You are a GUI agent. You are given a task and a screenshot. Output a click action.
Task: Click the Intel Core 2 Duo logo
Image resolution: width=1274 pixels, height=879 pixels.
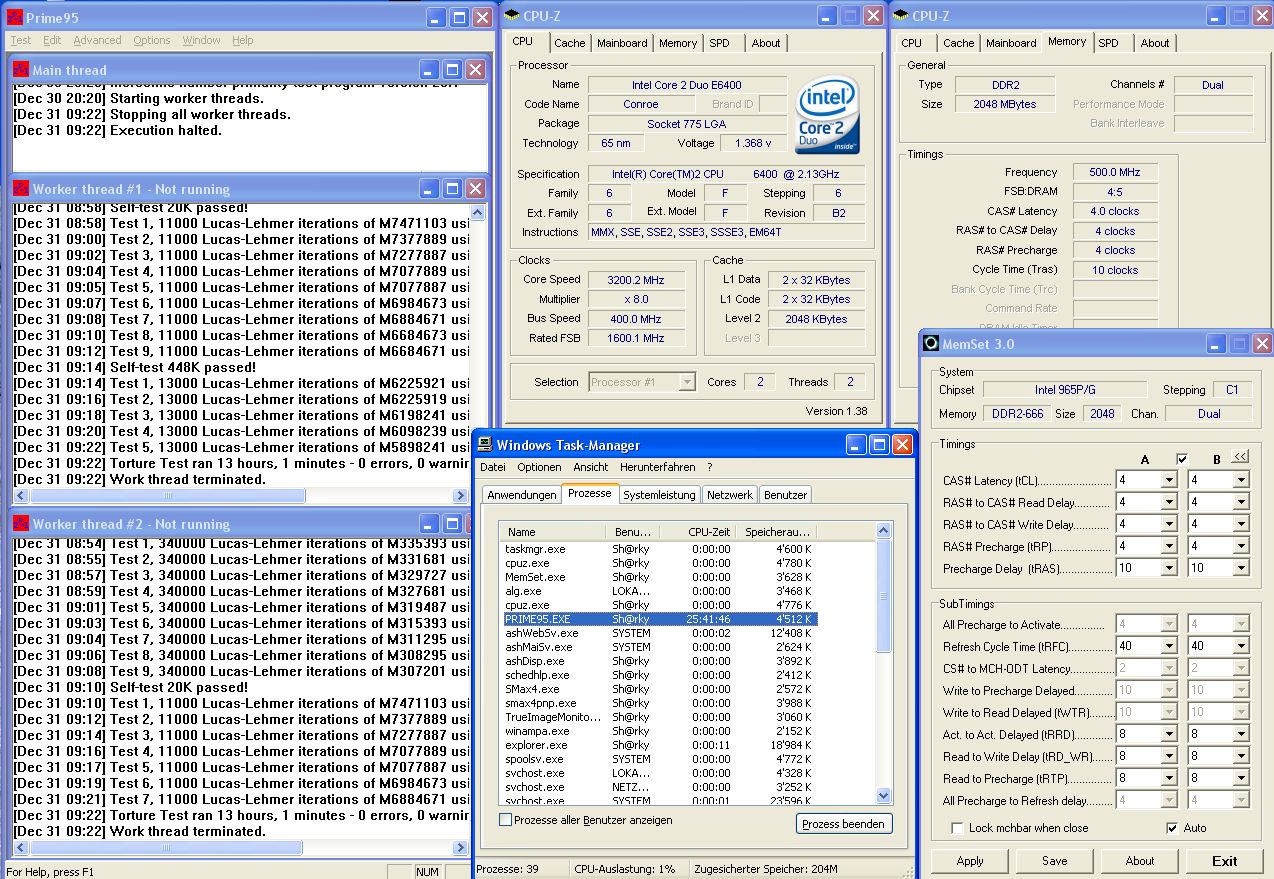(x=829, y=117)
